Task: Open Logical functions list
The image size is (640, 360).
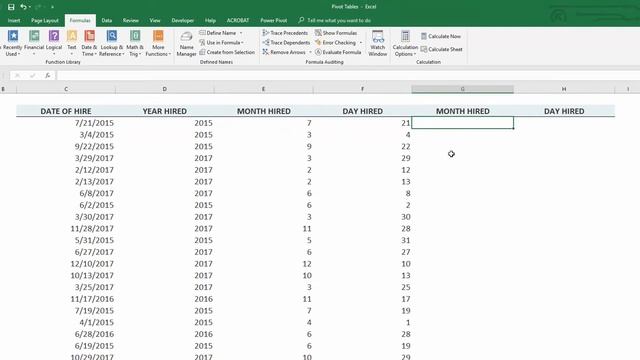Action: (54, 43)
